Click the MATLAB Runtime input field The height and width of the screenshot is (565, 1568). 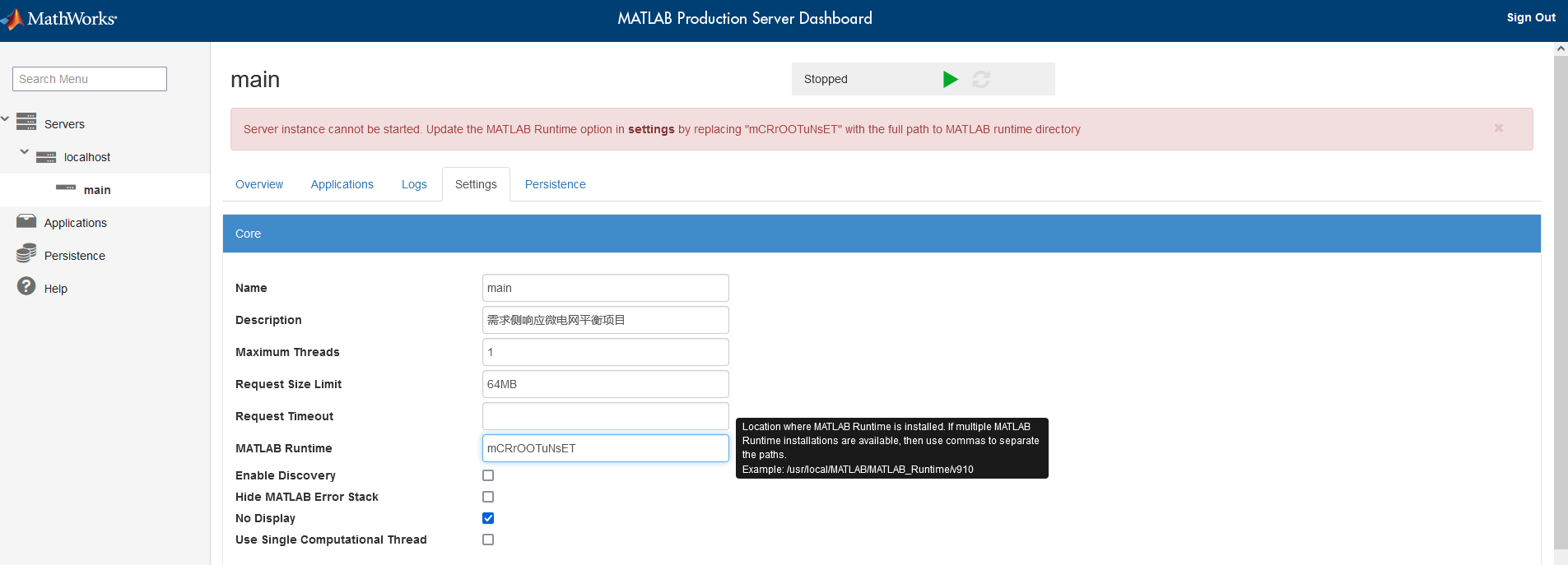click(606, 448)
